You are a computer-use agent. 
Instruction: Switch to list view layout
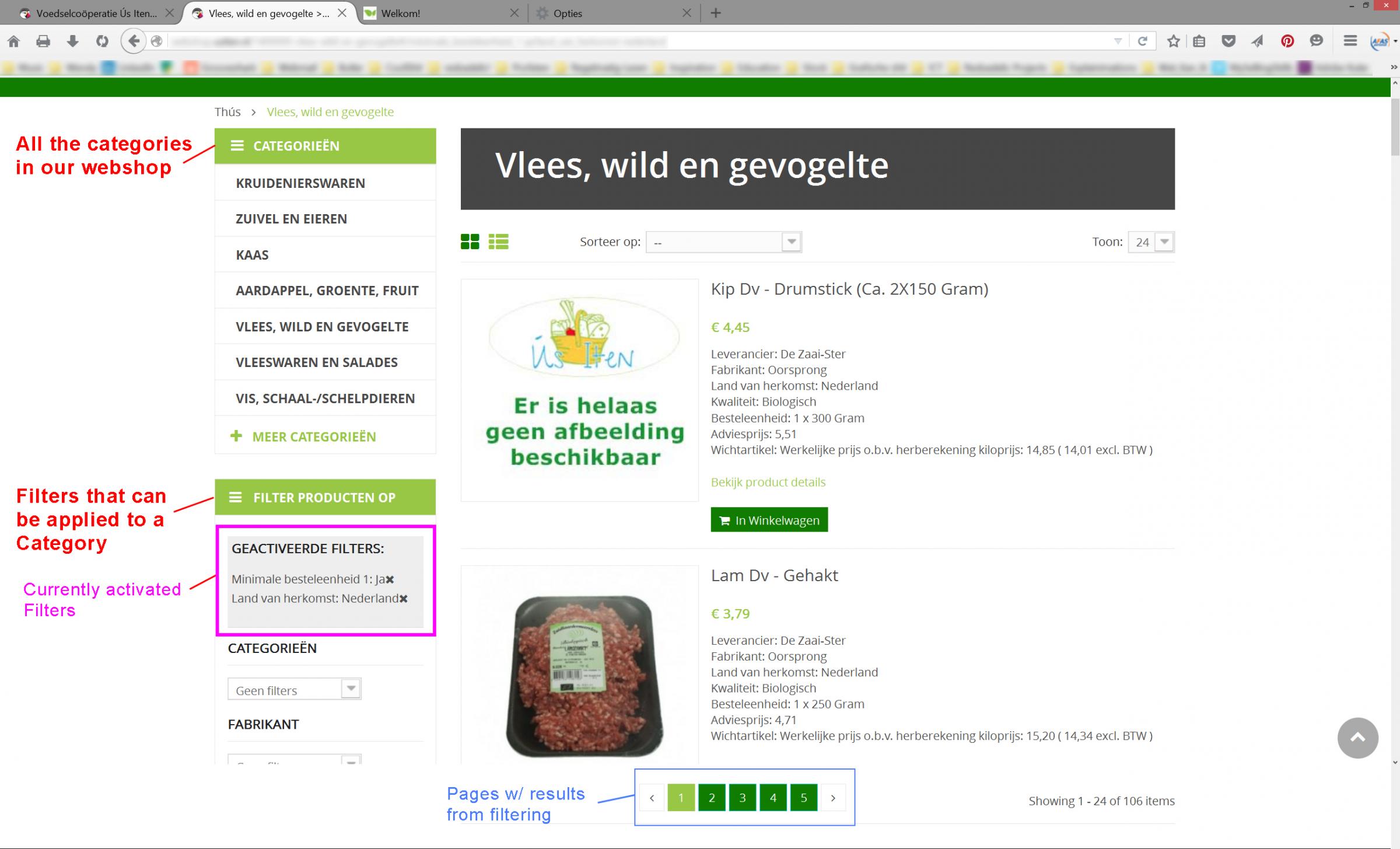(x=498, y=242)
